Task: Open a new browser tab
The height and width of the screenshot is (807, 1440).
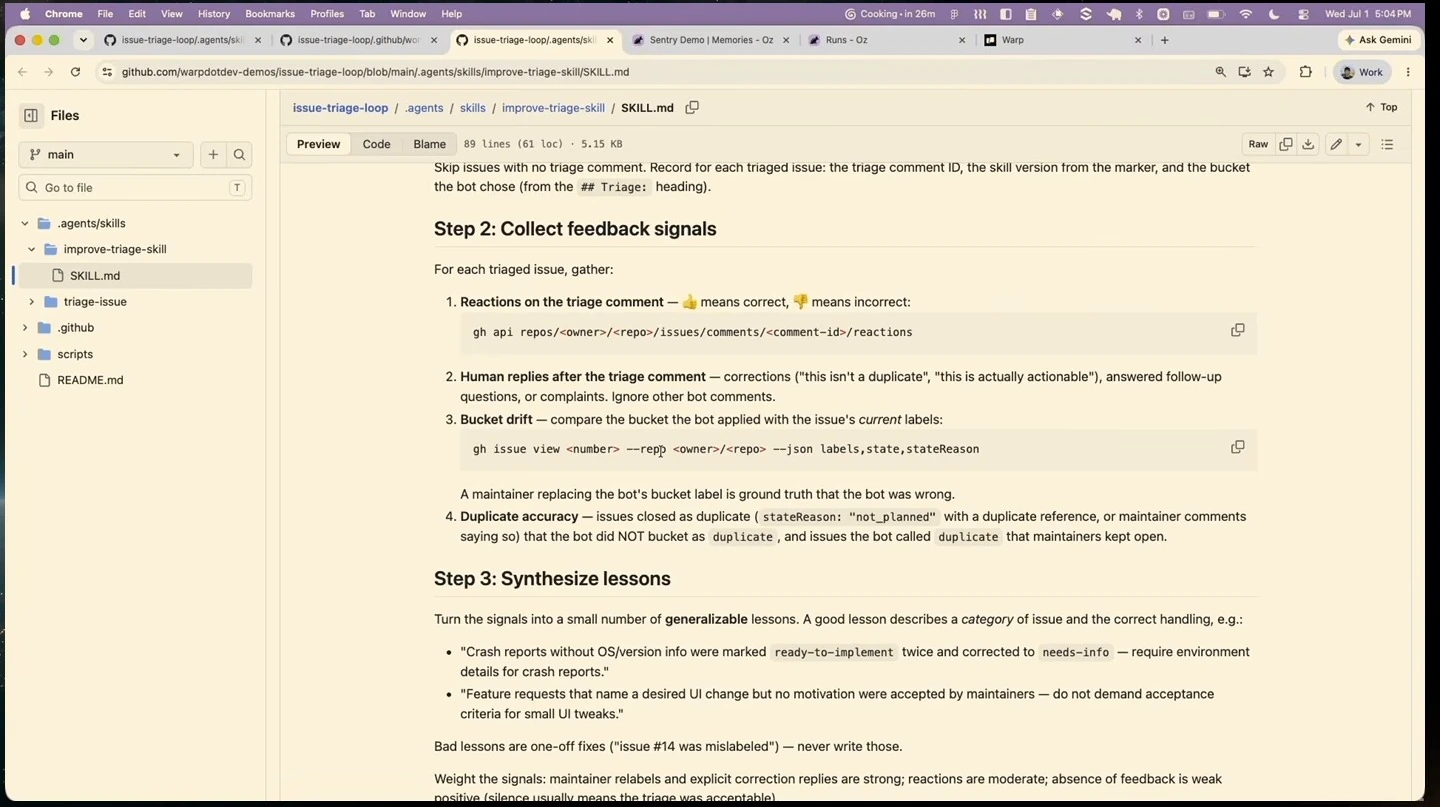Action: pyautogui.click(x=1165, y=40)
